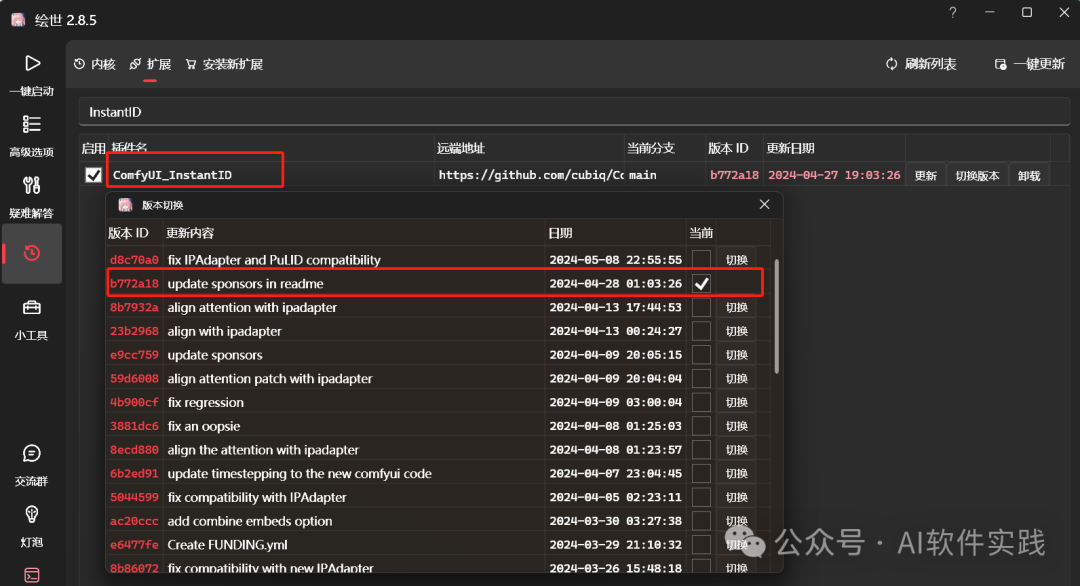Image resolution: width=1080 pixels, height=586 pixels.
Task: Click the 版本 ID column header in dialog
Action: click(x=128, y=233)
